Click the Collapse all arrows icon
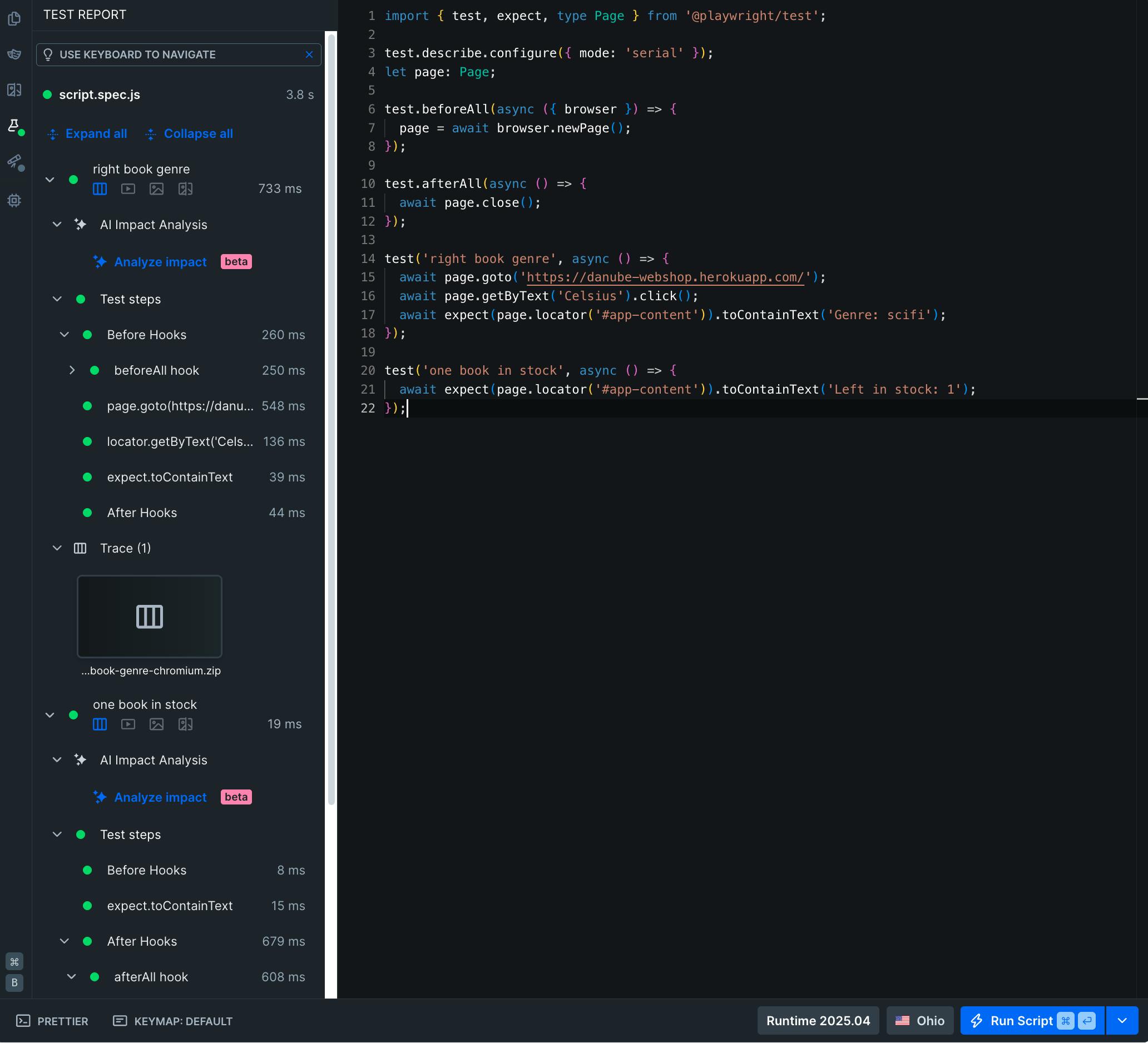Viewport: 1148px width, 1043px height. click(151, 134)
